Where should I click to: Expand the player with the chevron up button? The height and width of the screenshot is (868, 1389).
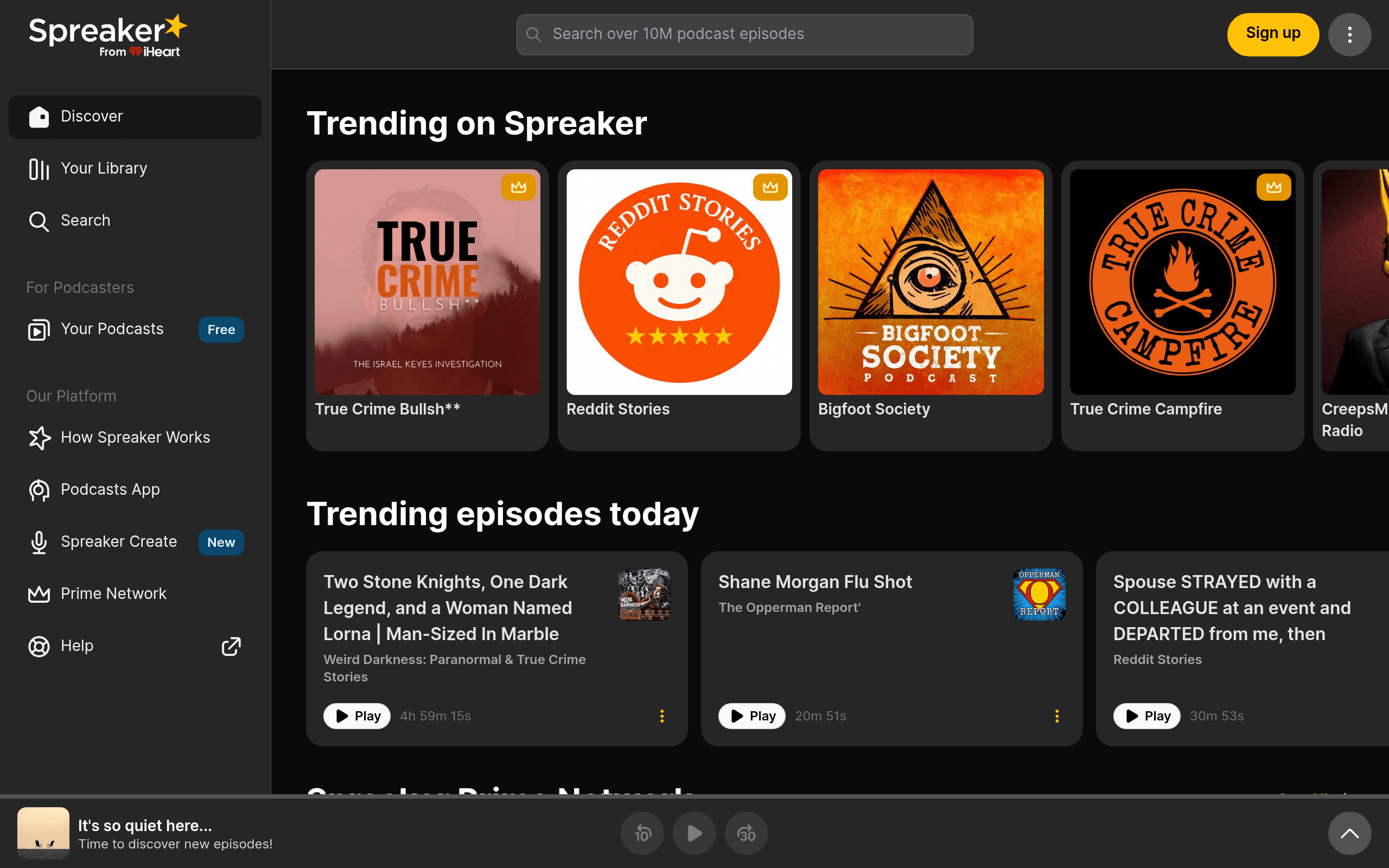[1349, 833]
